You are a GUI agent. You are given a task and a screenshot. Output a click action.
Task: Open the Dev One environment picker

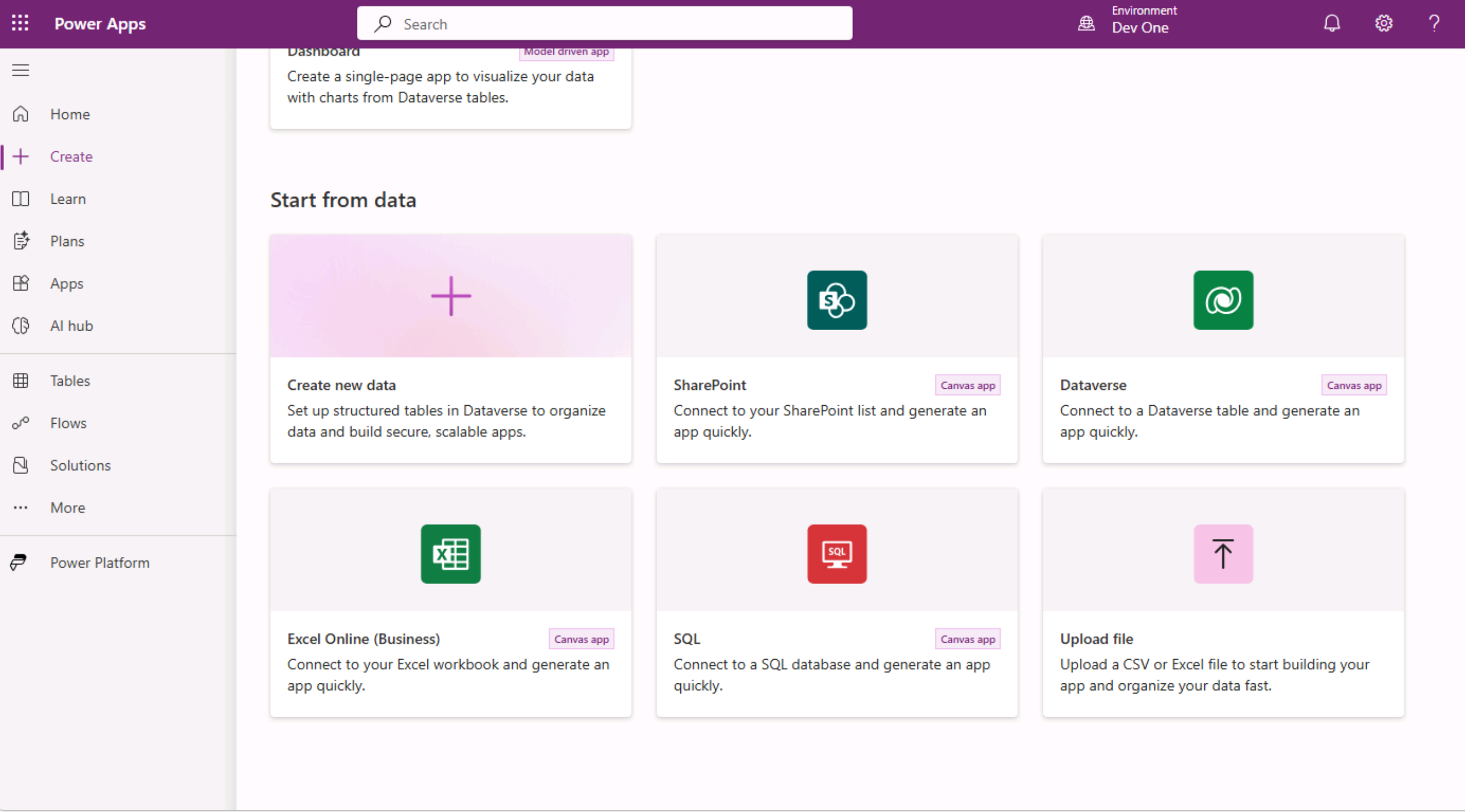1139,23
